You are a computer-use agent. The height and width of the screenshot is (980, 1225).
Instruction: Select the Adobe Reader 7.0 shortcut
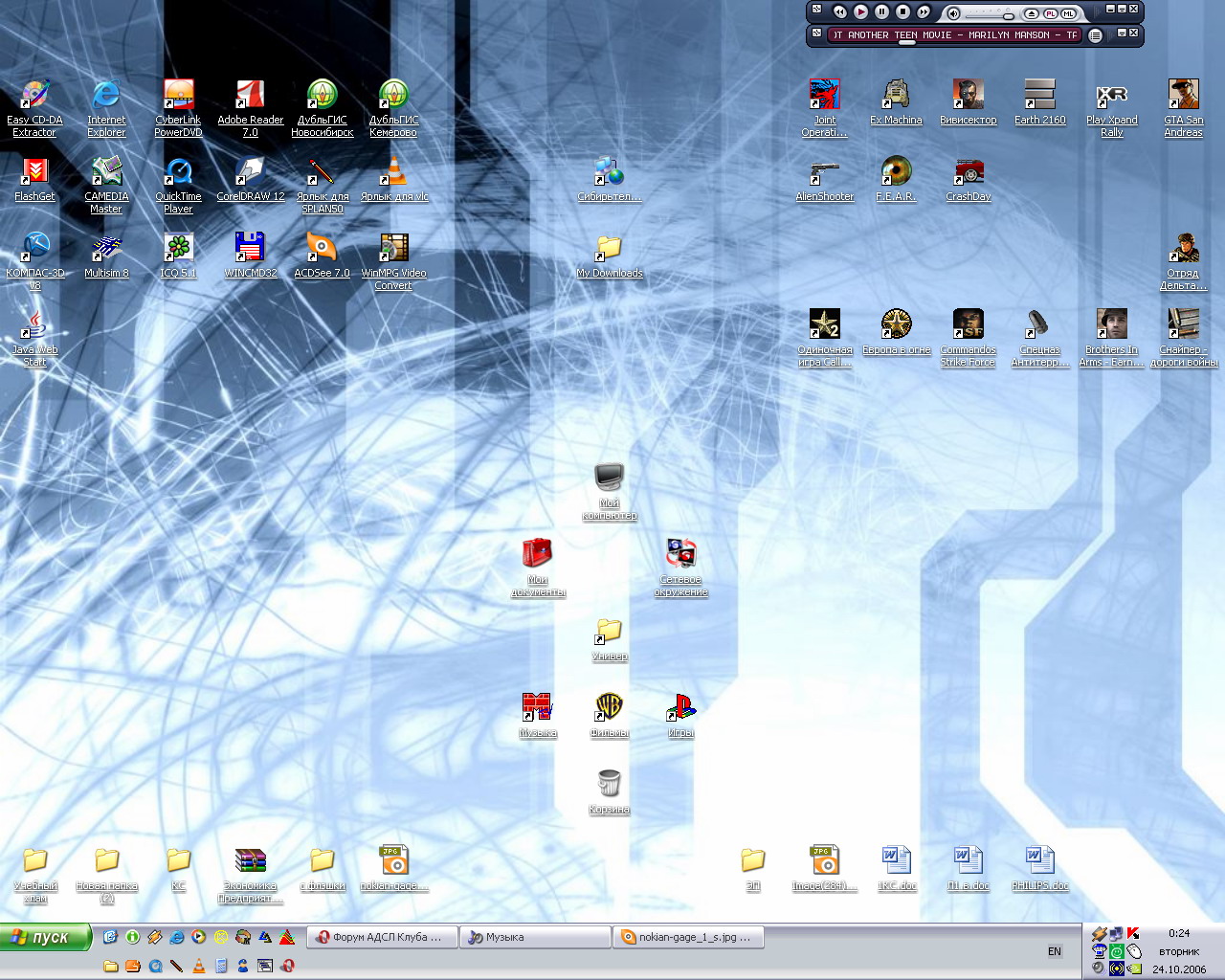(250, 96)
